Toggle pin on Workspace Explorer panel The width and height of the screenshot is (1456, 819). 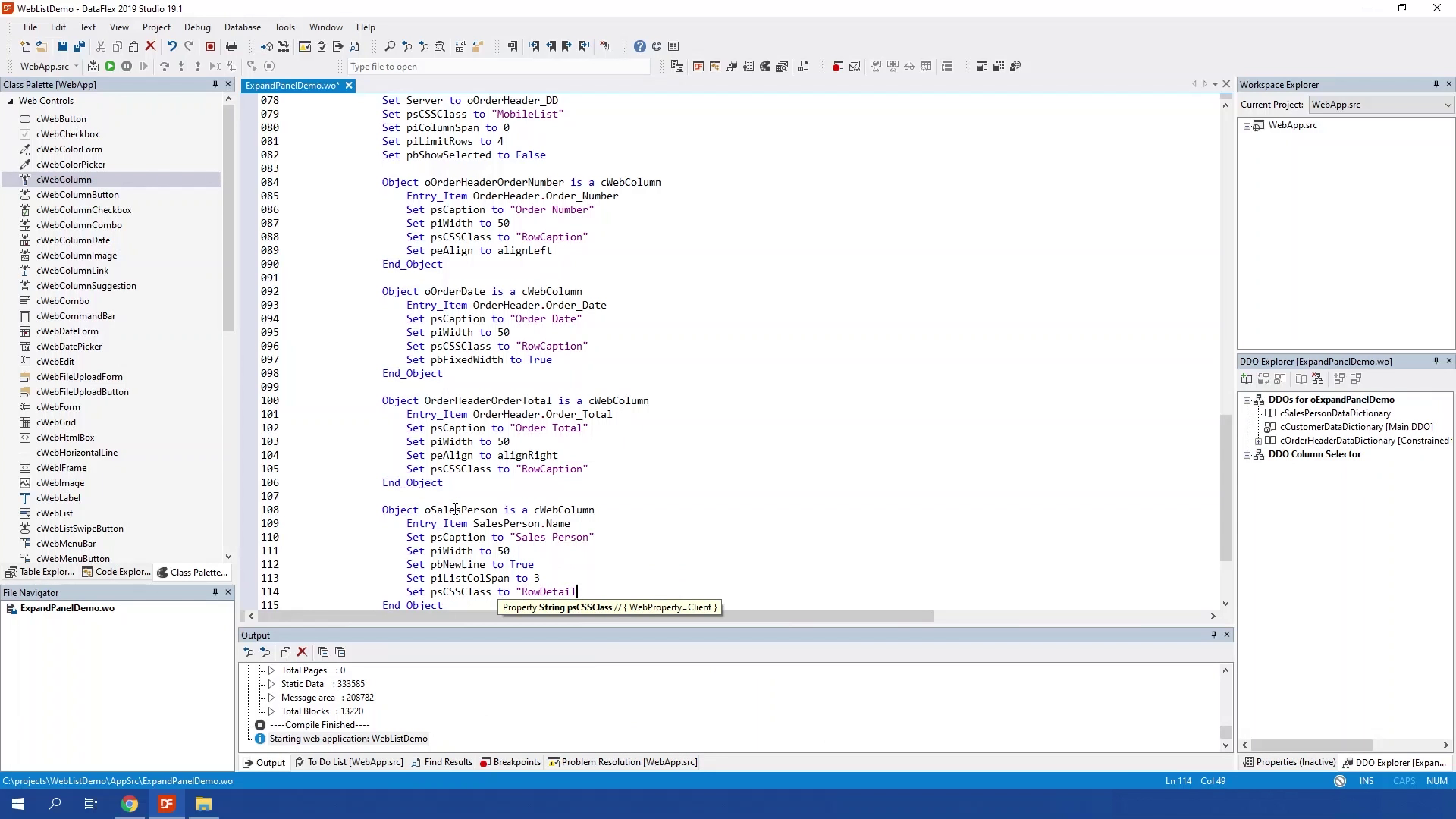click(1436, 84)
